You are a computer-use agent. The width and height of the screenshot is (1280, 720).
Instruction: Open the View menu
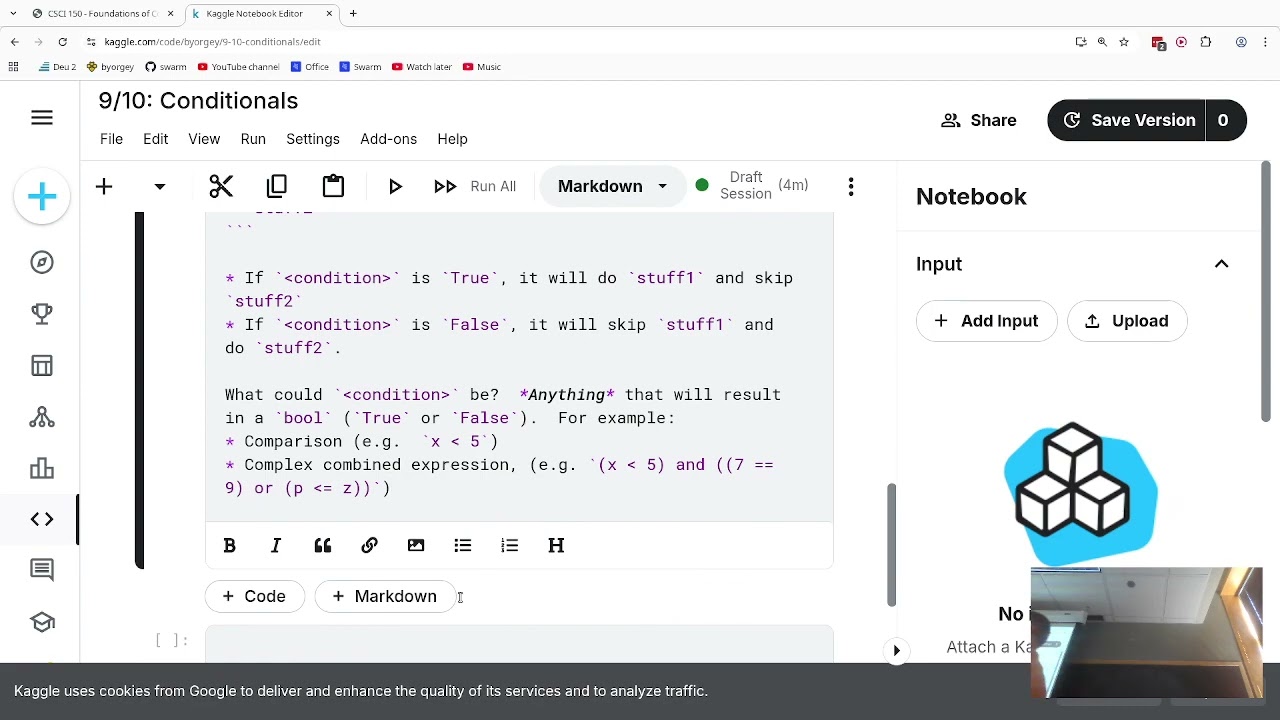[x=204, y=139]
